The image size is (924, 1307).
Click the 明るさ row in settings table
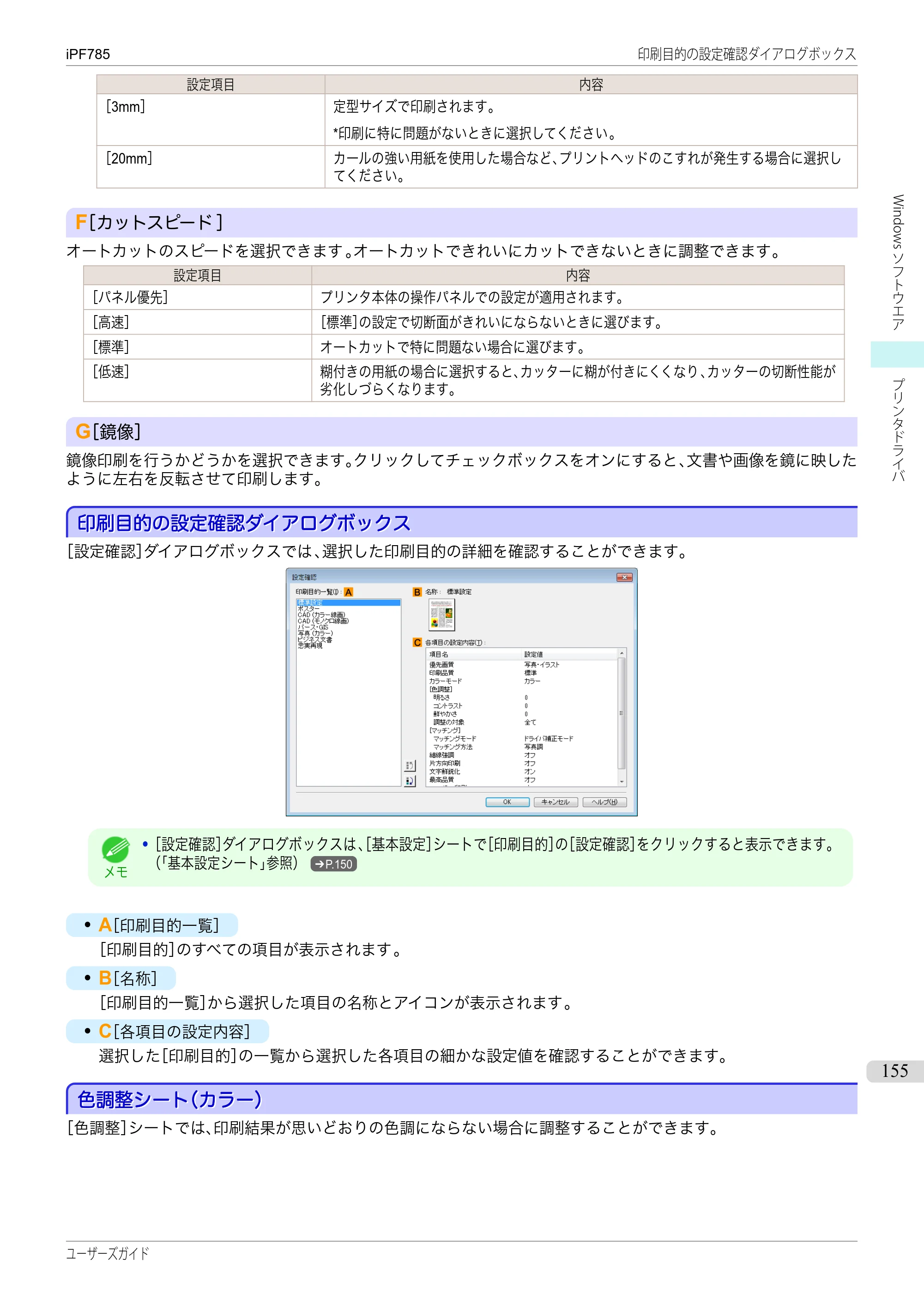coord(522,698)
